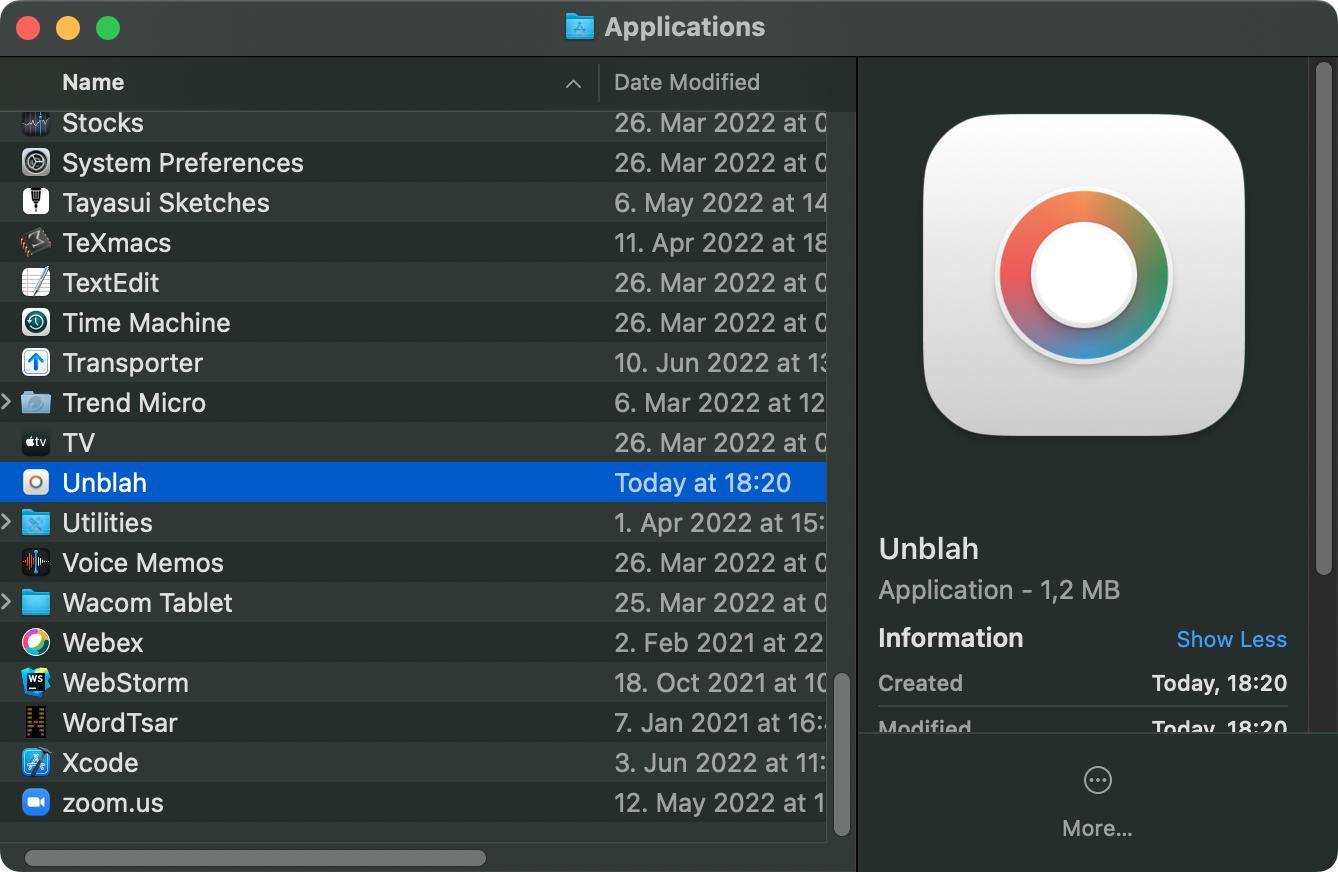Select the Utilities row name
The width and height of the screenshot is (1338, 872).
108,523
